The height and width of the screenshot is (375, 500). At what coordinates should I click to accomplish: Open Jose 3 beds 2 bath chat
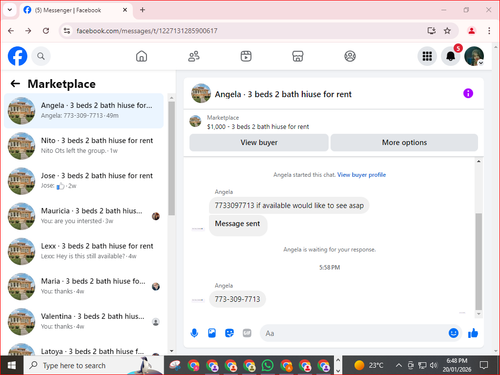84,181
